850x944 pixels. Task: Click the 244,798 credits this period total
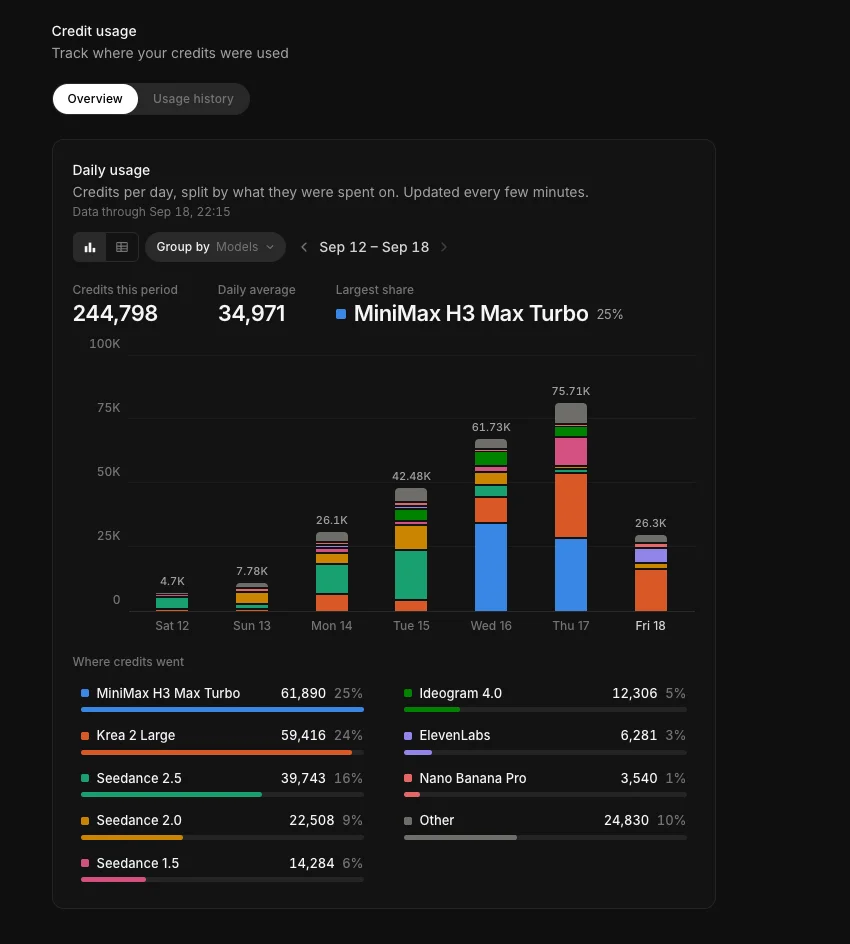coord(115,314)
